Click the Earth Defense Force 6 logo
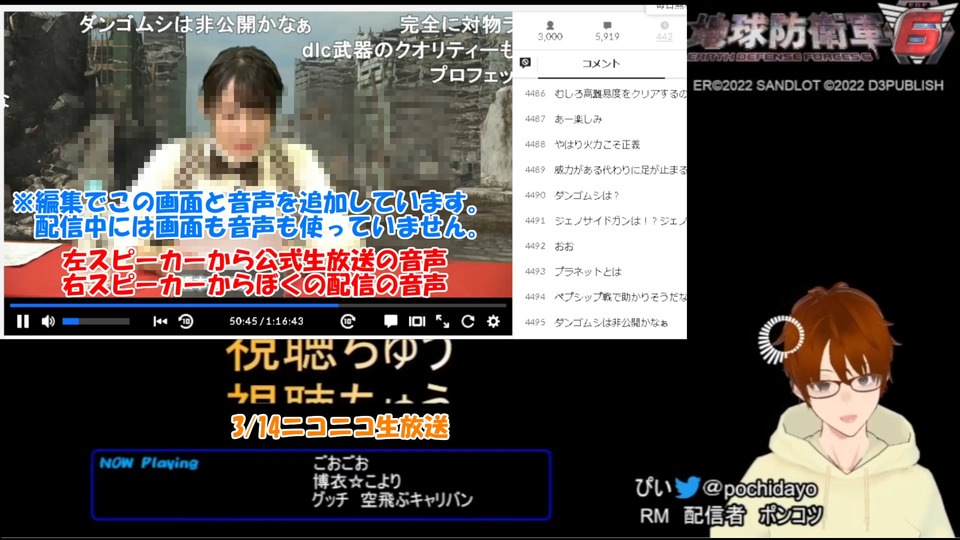This screenshot has width=960, height=540. [x=822, y=34]
